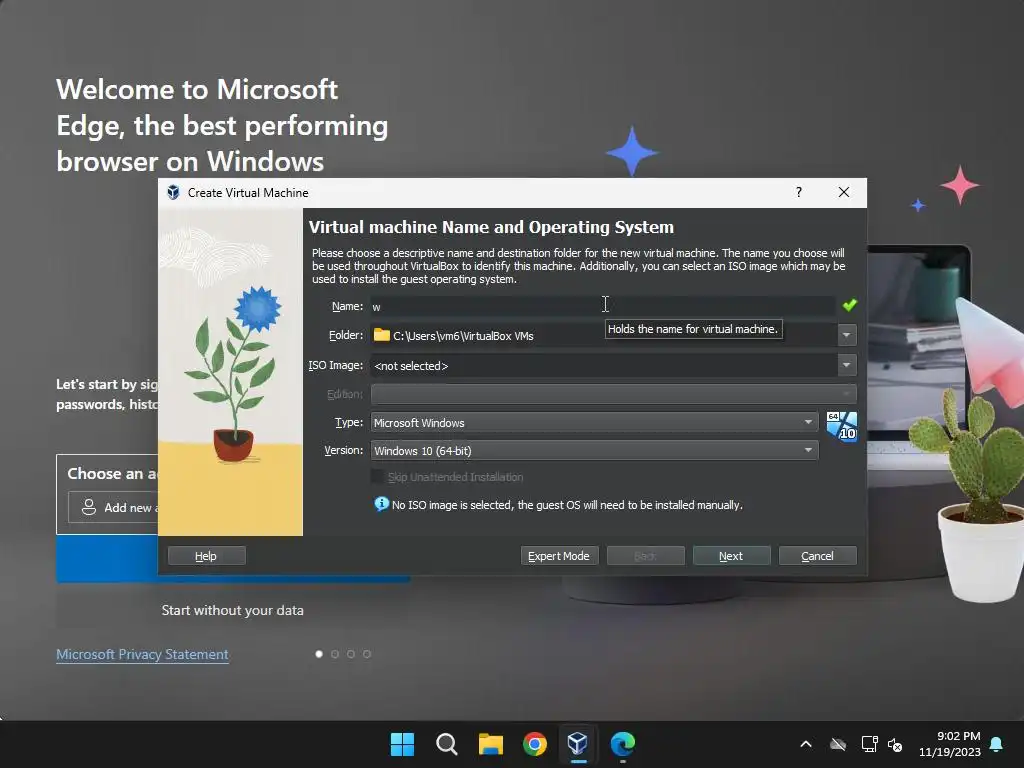Close the Create Virtual Machine dialog
1024x768 pixels.
tap(844, 192)
